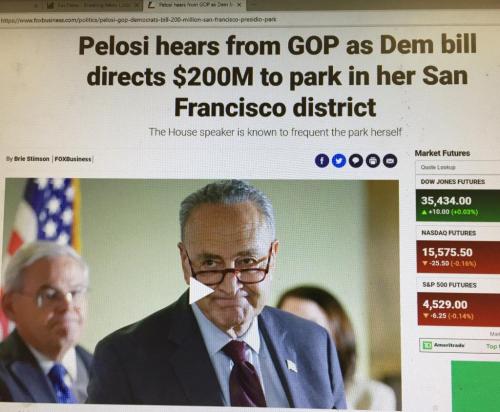
Task: Click the browser address bar URL
Action: (139, 20)
